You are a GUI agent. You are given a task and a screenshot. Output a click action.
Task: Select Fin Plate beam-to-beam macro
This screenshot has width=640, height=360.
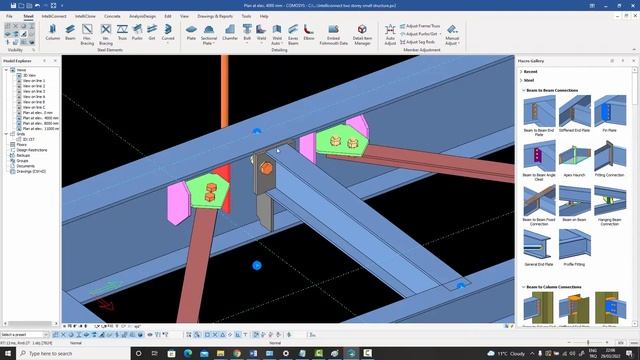tap(610, 114)
